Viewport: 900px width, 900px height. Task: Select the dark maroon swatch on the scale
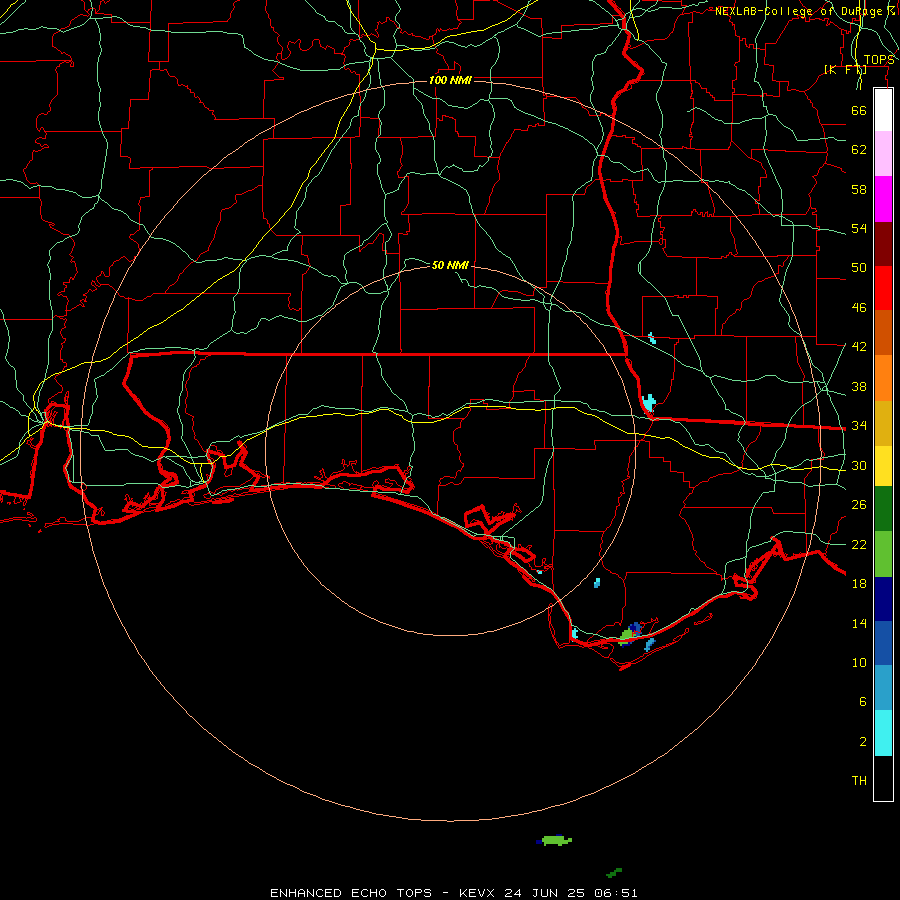click(883, 243)
